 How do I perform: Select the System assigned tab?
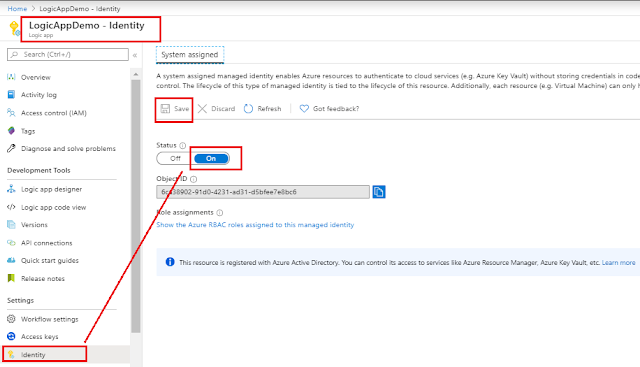pos(190,55)
